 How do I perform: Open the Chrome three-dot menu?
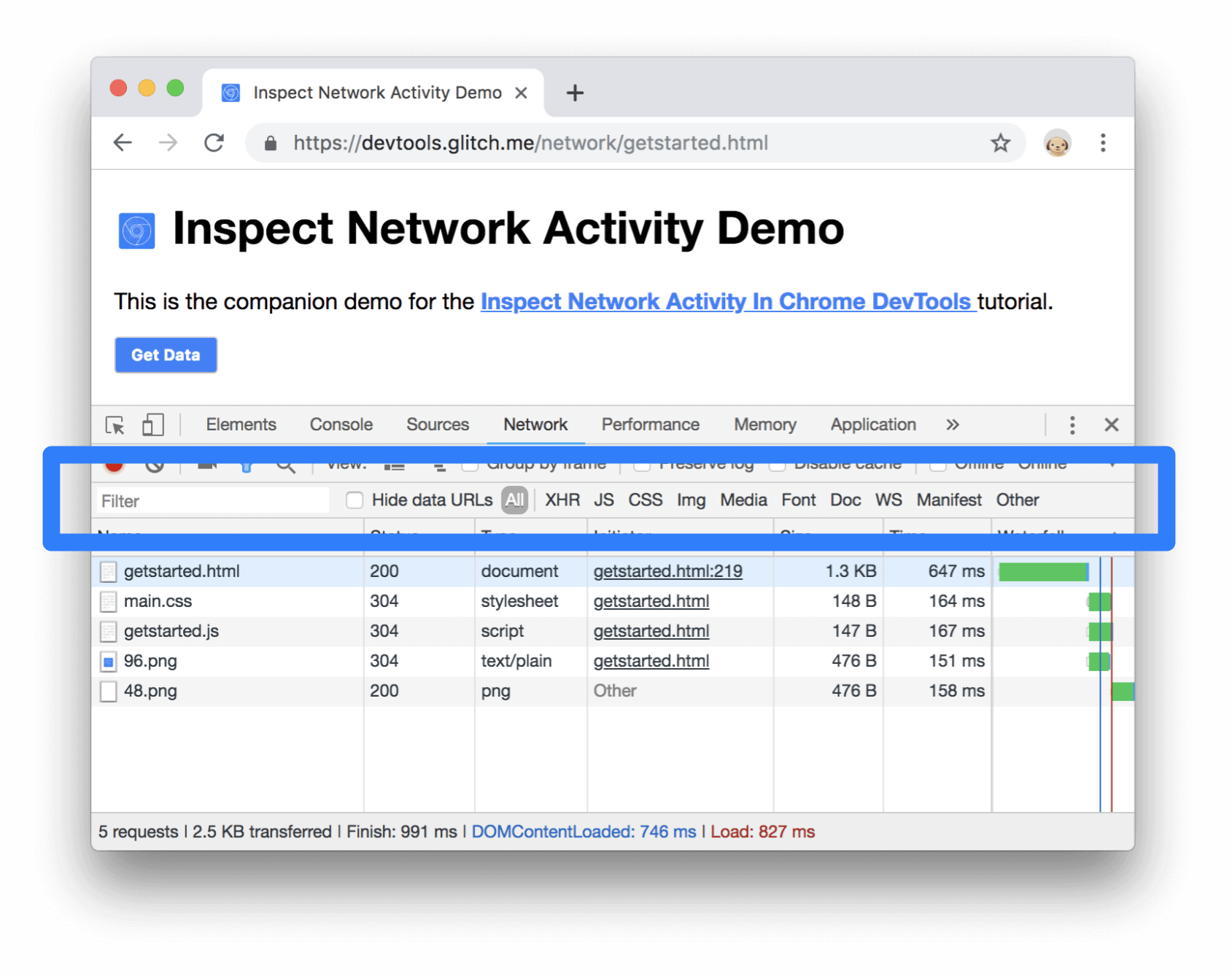(1103, 143)
